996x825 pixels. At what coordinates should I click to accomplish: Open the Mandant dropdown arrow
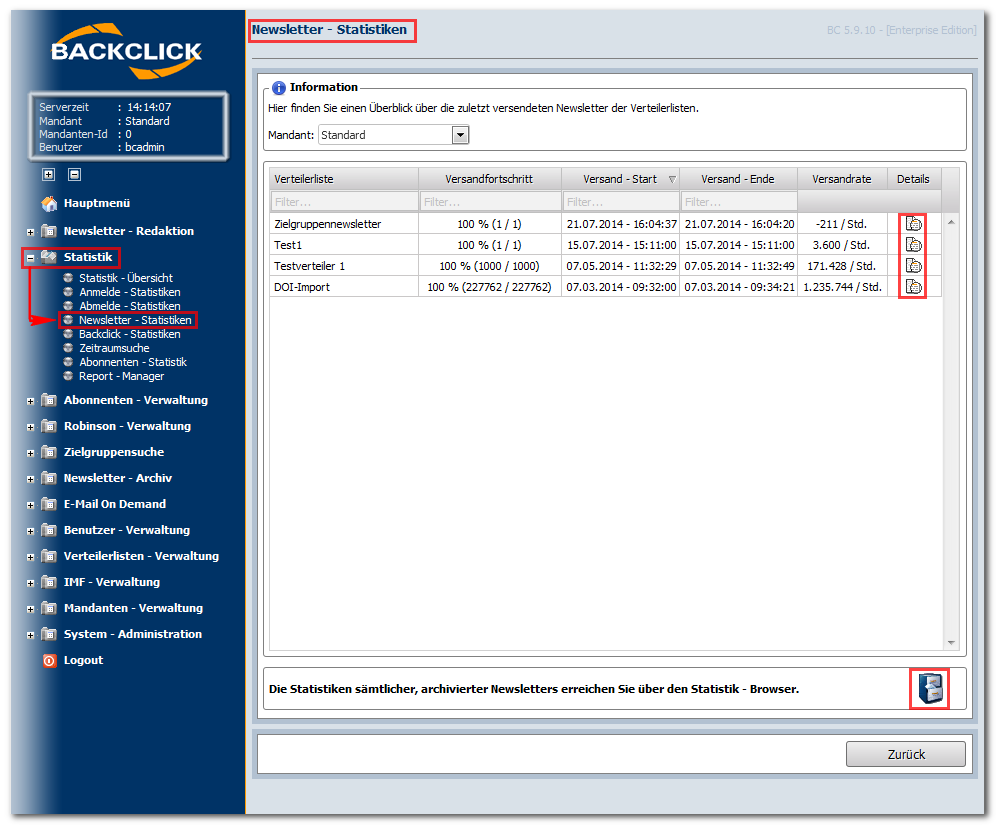[x=461, y=135]
